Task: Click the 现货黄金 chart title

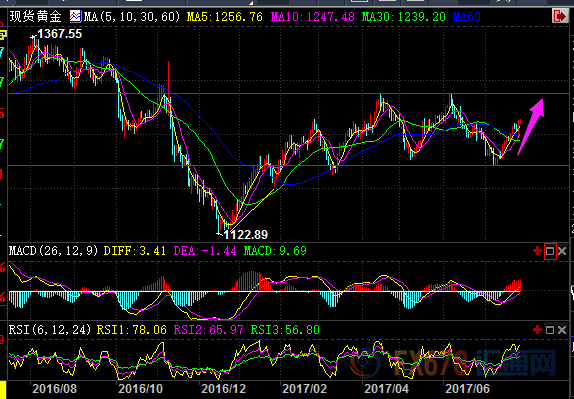Action: click(36, 17)
